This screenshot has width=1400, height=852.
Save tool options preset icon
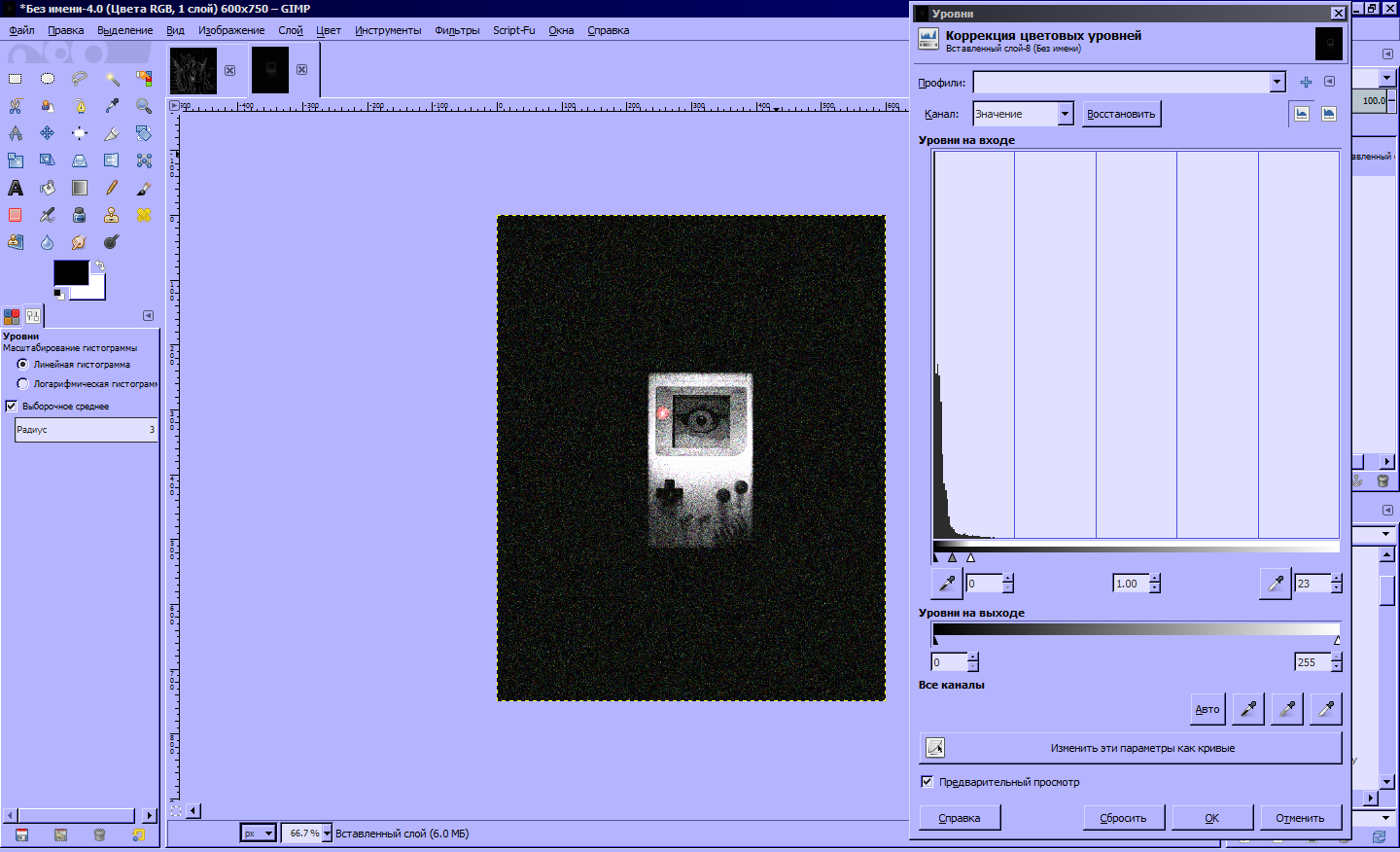[x=21, y=834]
